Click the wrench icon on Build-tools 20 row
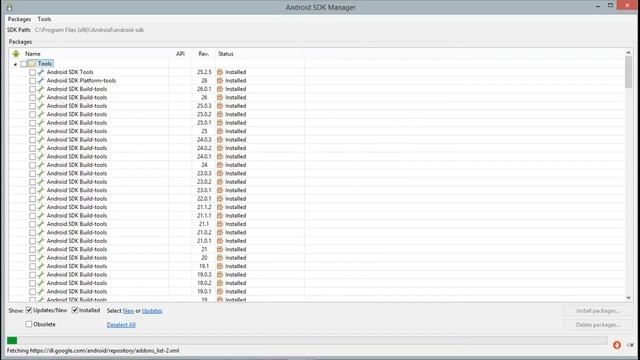 point(41,258)
